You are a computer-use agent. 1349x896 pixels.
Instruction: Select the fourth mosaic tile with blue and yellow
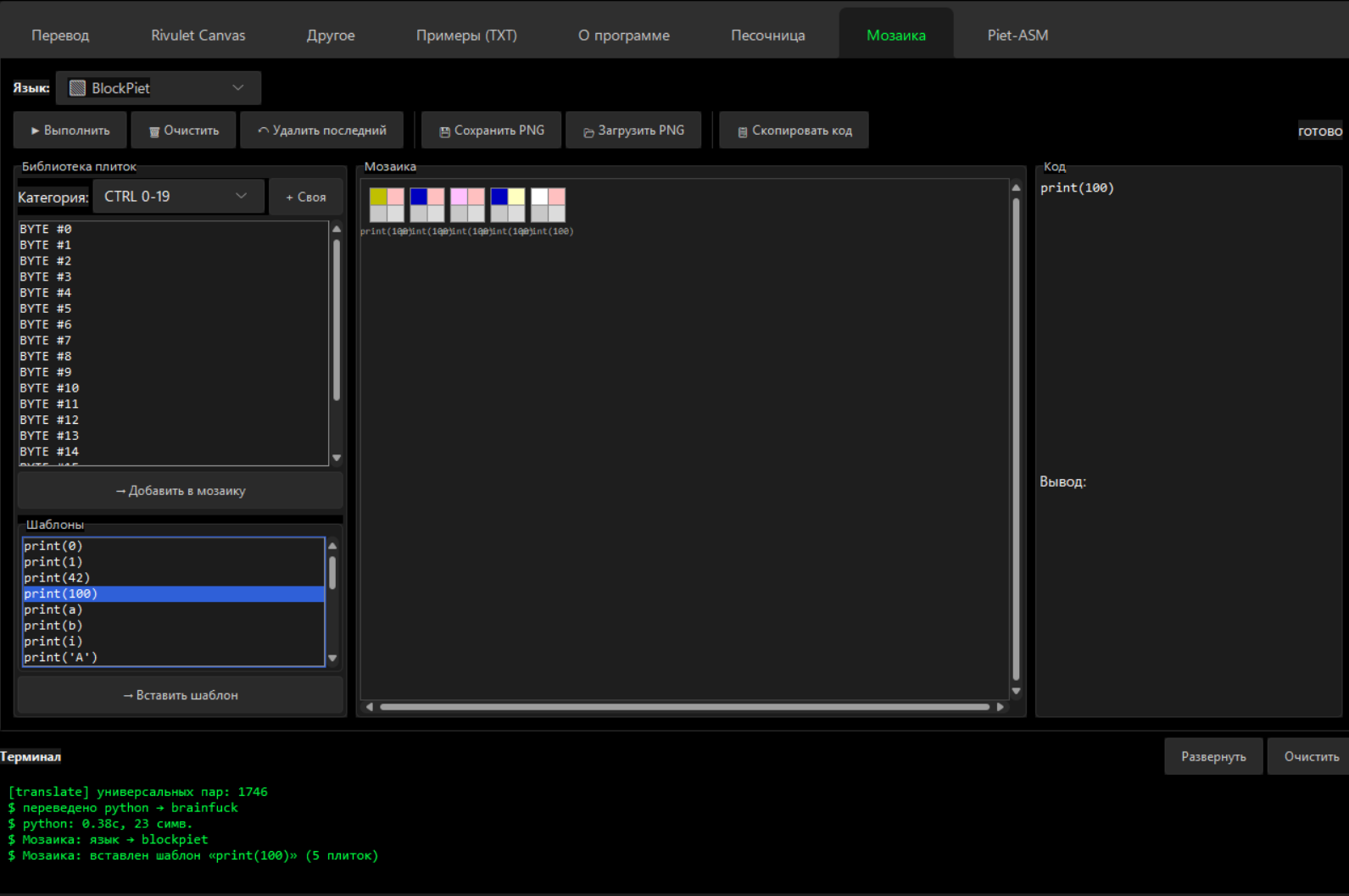508,205
